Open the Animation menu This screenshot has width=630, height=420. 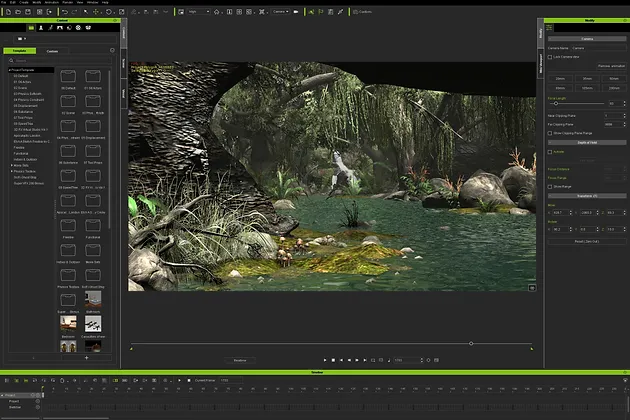pos(51,2)
